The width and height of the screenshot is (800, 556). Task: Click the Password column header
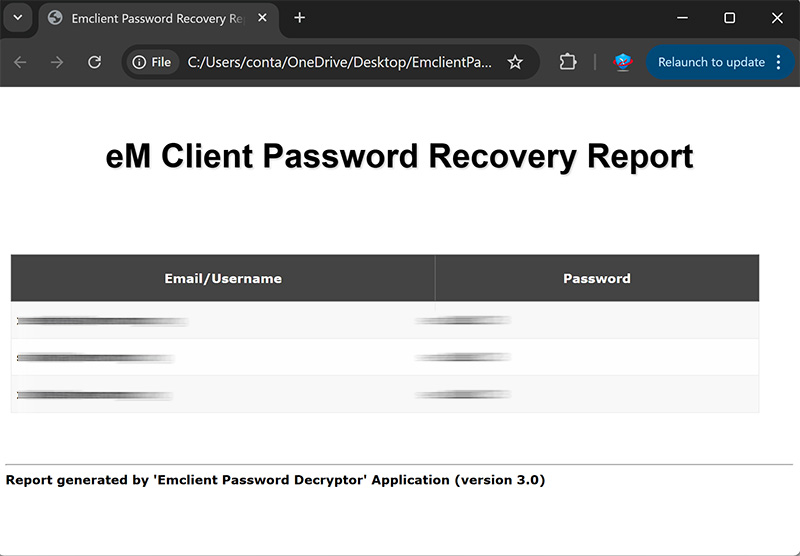click(597, 278)
